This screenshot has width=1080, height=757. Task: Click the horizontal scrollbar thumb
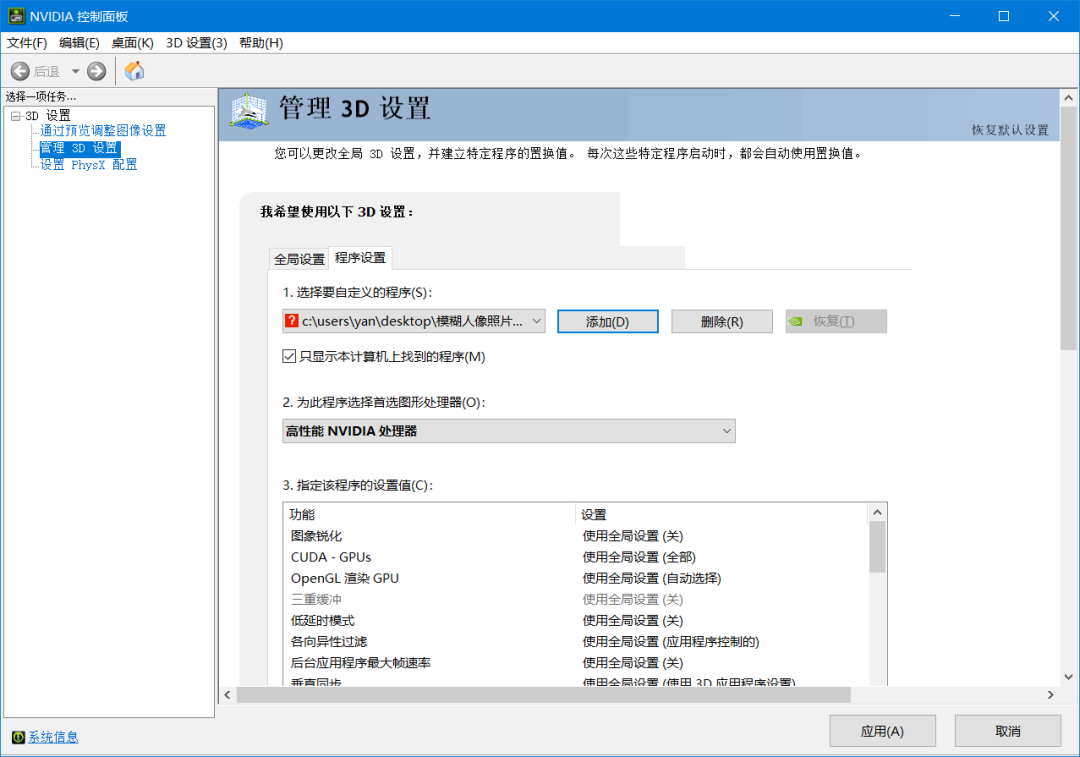pyautogui.click(x=543, y=695)
